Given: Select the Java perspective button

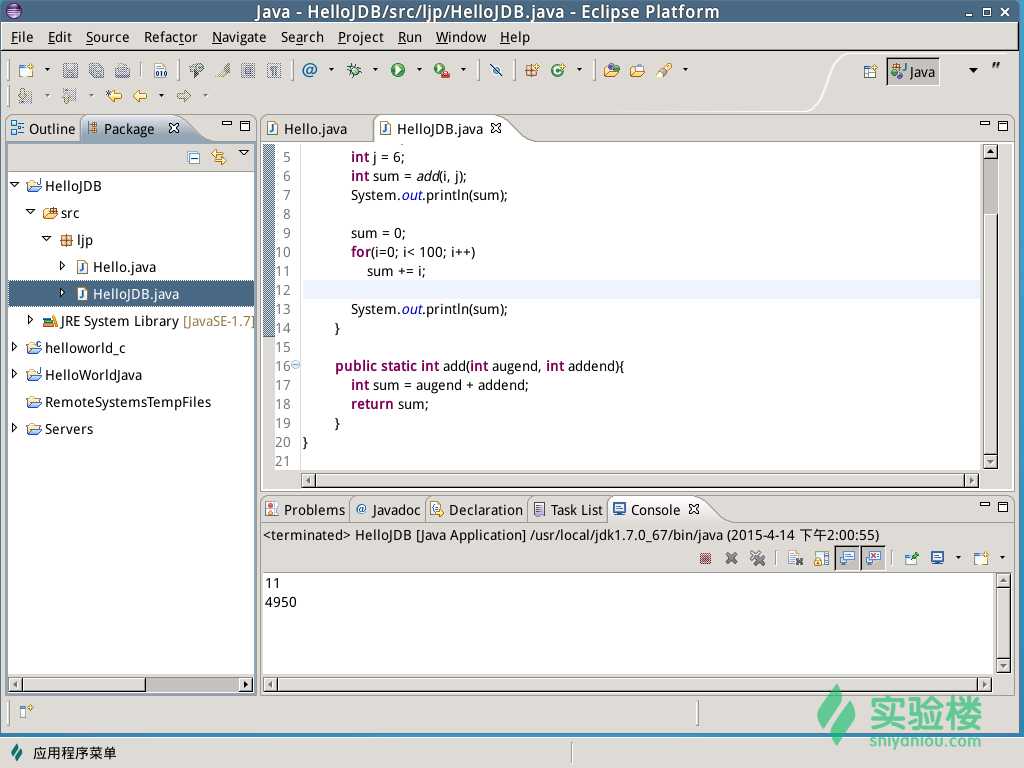Looking at the screenshot, I should click(x=913, y=71).
